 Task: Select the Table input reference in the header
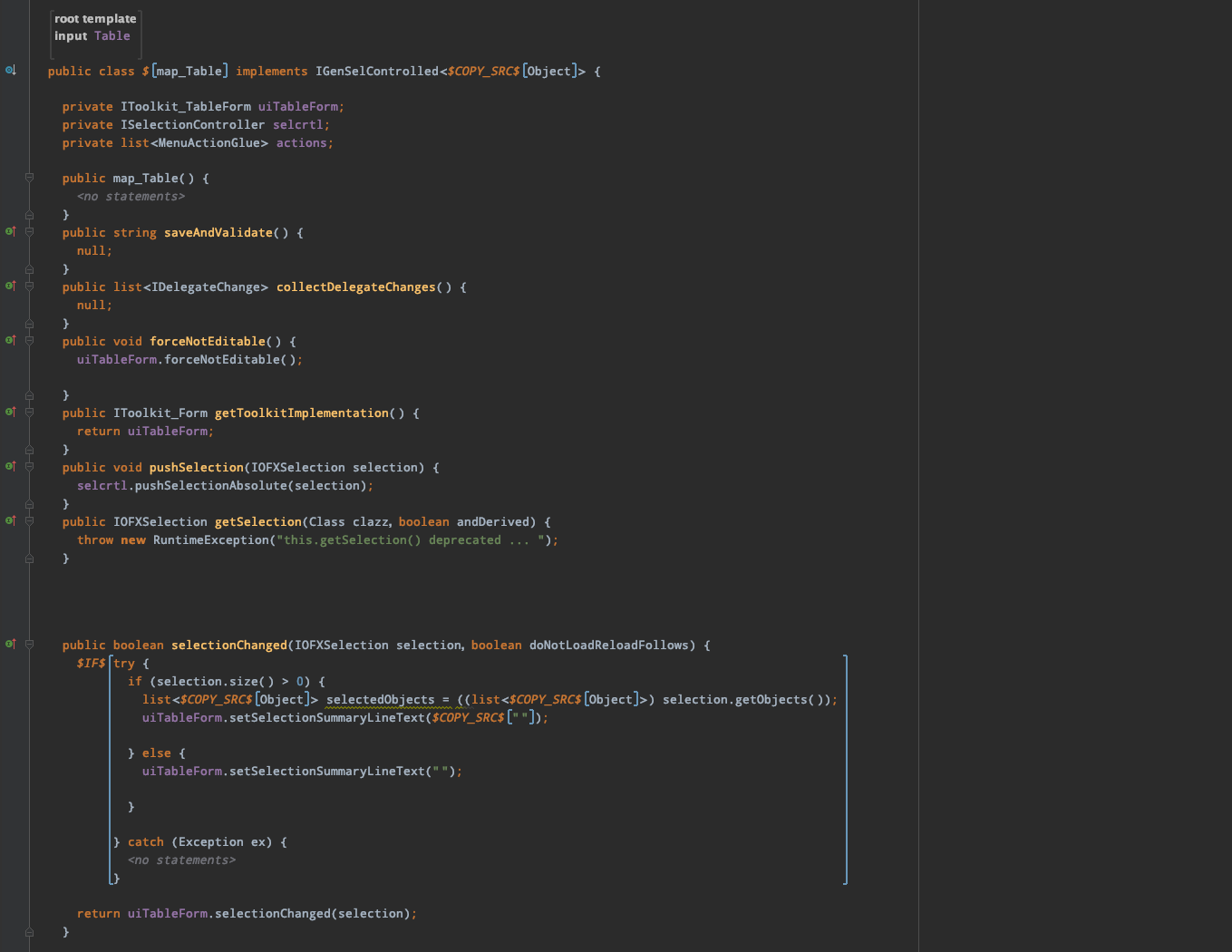pos(112,35)
